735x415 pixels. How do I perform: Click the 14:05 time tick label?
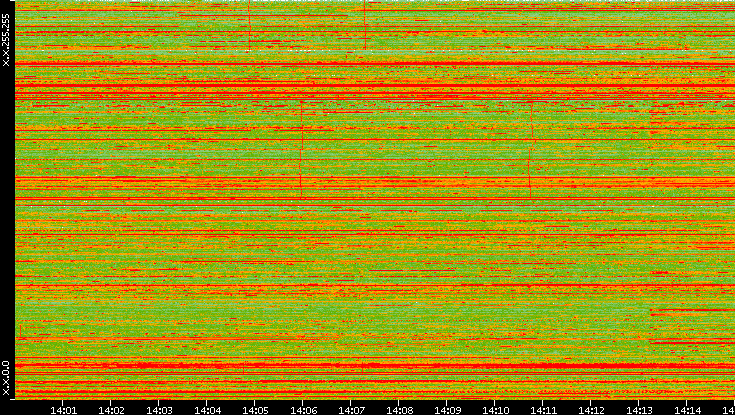click(x=255, y=410)
